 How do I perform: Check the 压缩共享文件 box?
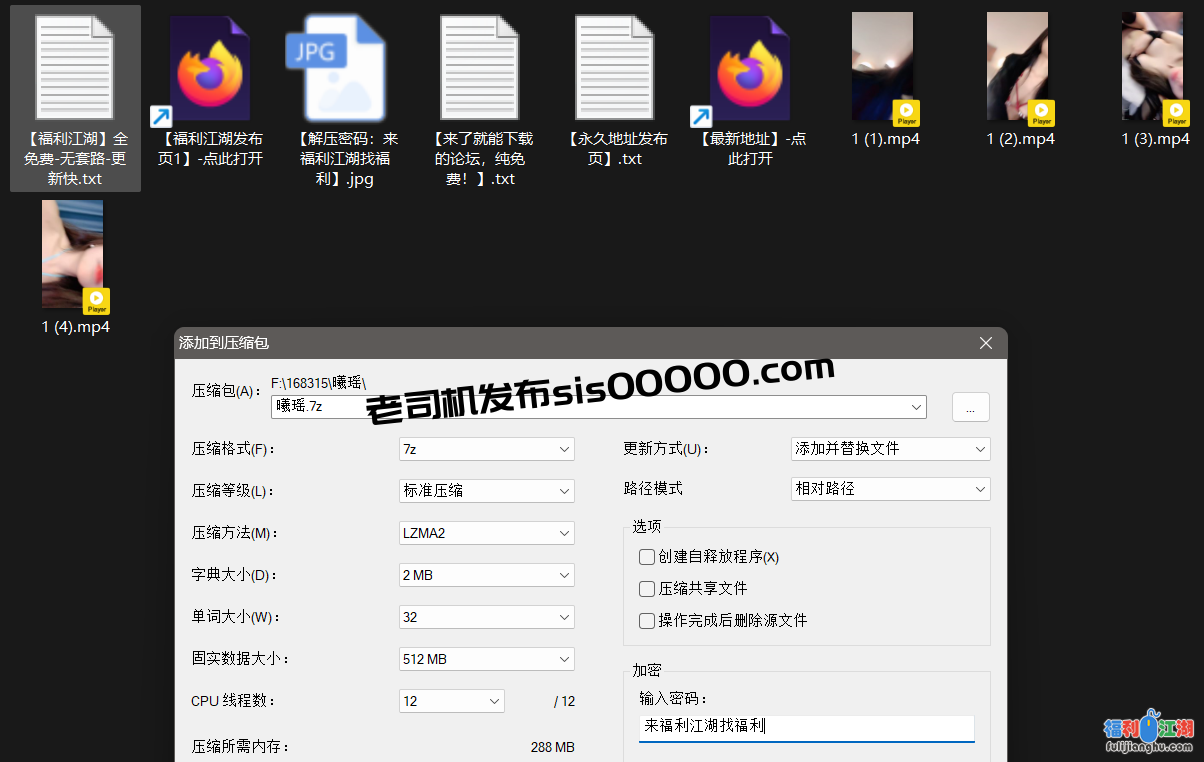[647, 589]
